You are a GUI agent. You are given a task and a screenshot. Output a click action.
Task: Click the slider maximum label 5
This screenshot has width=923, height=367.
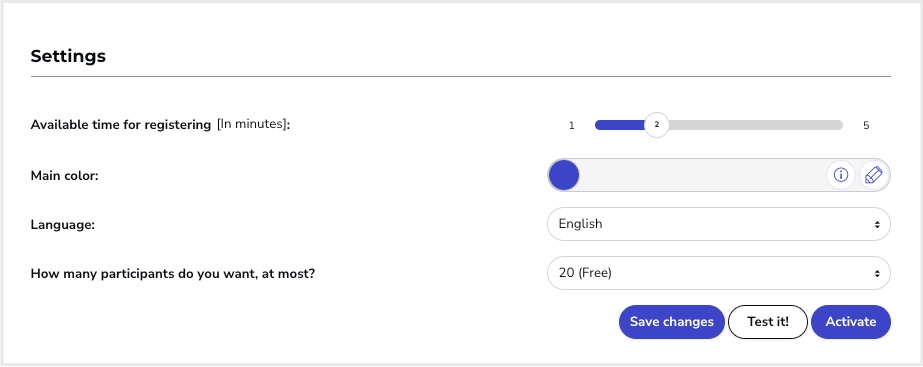pyautogui.click(x=866, y=125)
